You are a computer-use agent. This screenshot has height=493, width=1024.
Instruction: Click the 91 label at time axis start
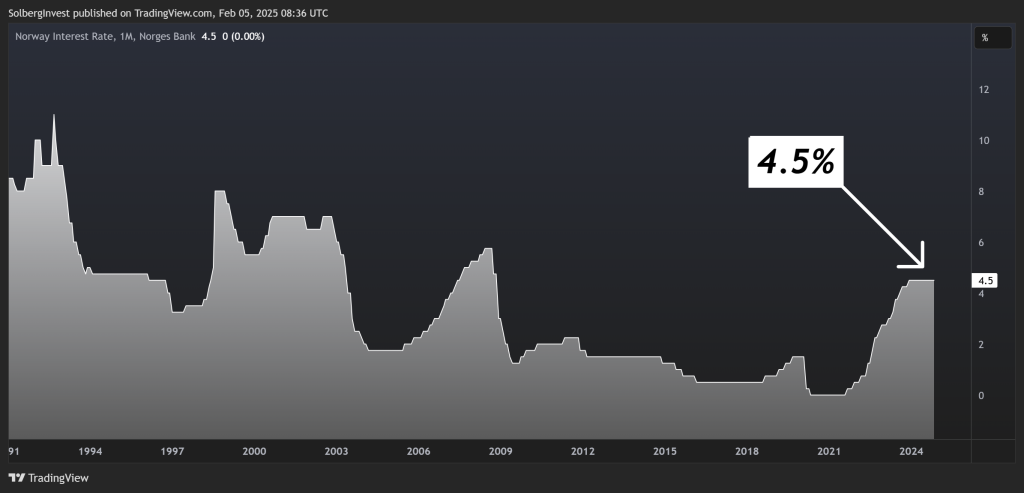click(14, 452)
